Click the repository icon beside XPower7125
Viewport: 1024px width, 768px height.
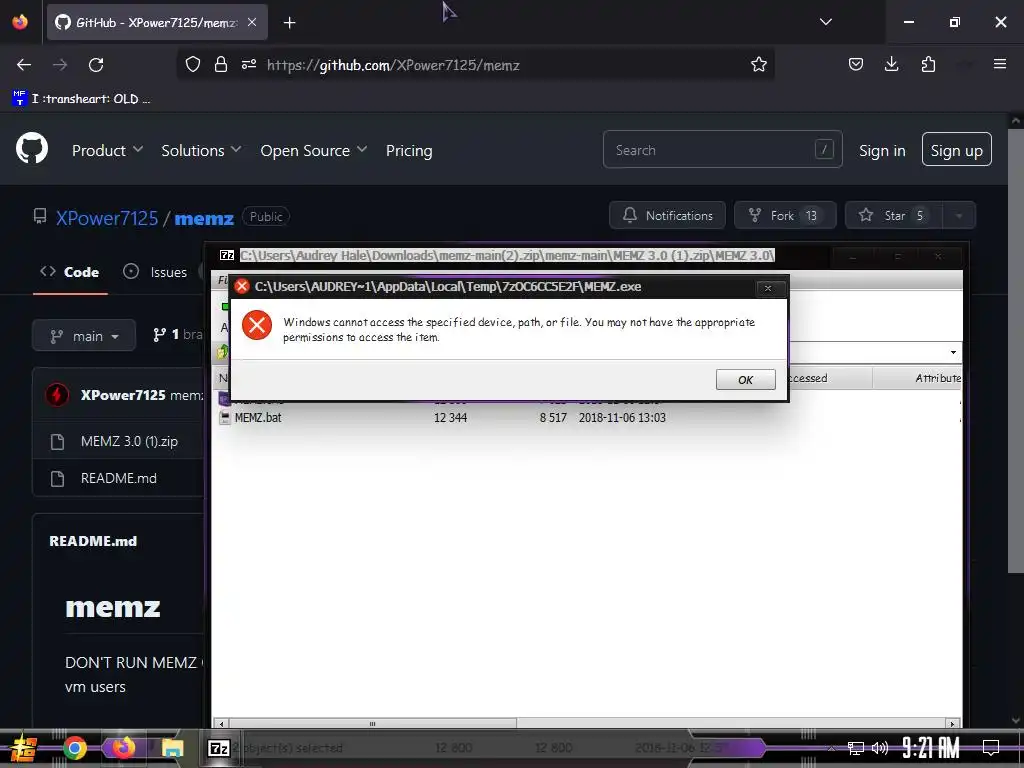(x=40, y=216)
